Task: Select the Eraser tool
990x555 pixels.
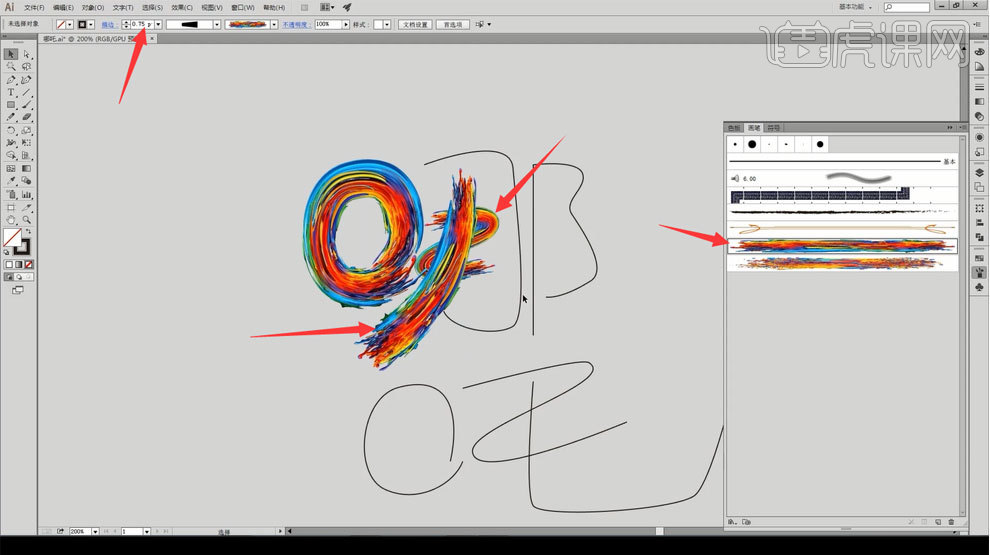Action: tap(27, 117)
